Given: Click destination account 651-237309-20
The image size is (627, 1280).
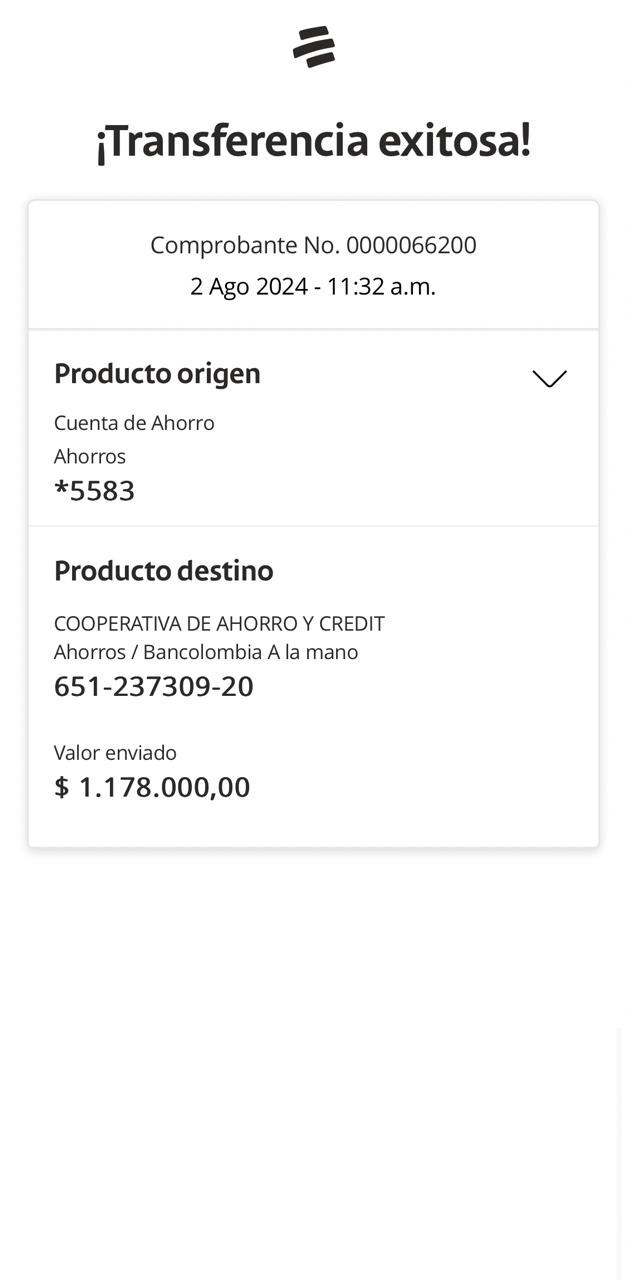Looking at the screenshot, I should click(153, 687).
